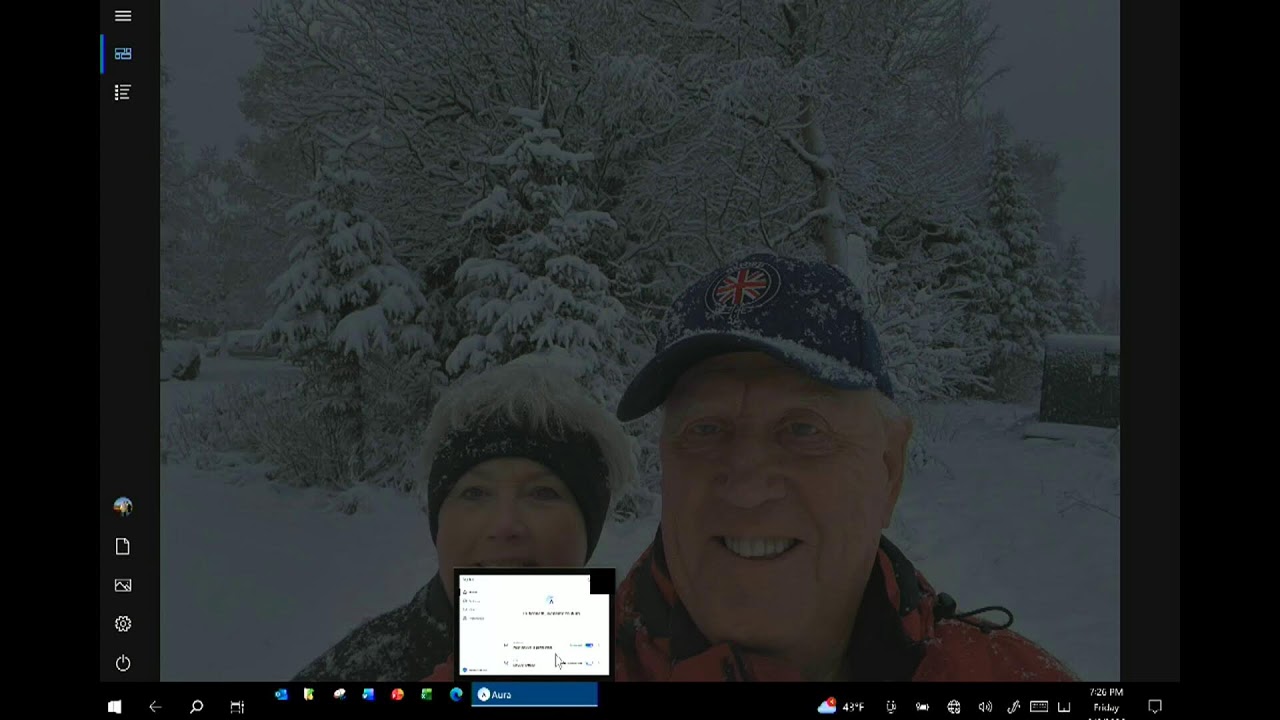The height and width of the screenshot is (720, 1280).
Task: Switch to the all apps list icon
Action: click(x=123, y=92)
